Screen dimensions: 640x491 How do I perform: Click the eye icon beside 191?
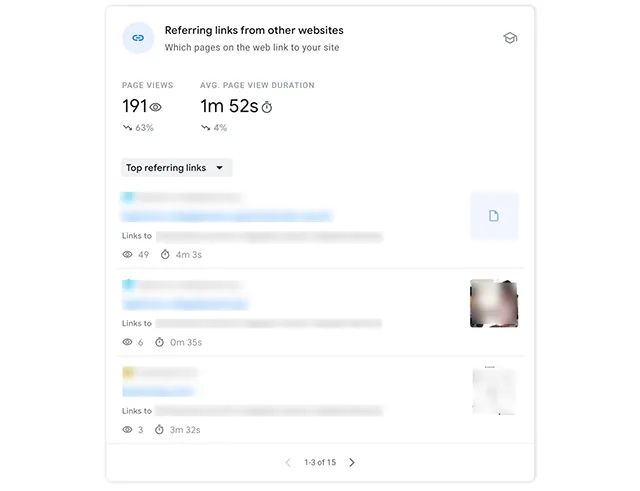(x=156, y=107)
